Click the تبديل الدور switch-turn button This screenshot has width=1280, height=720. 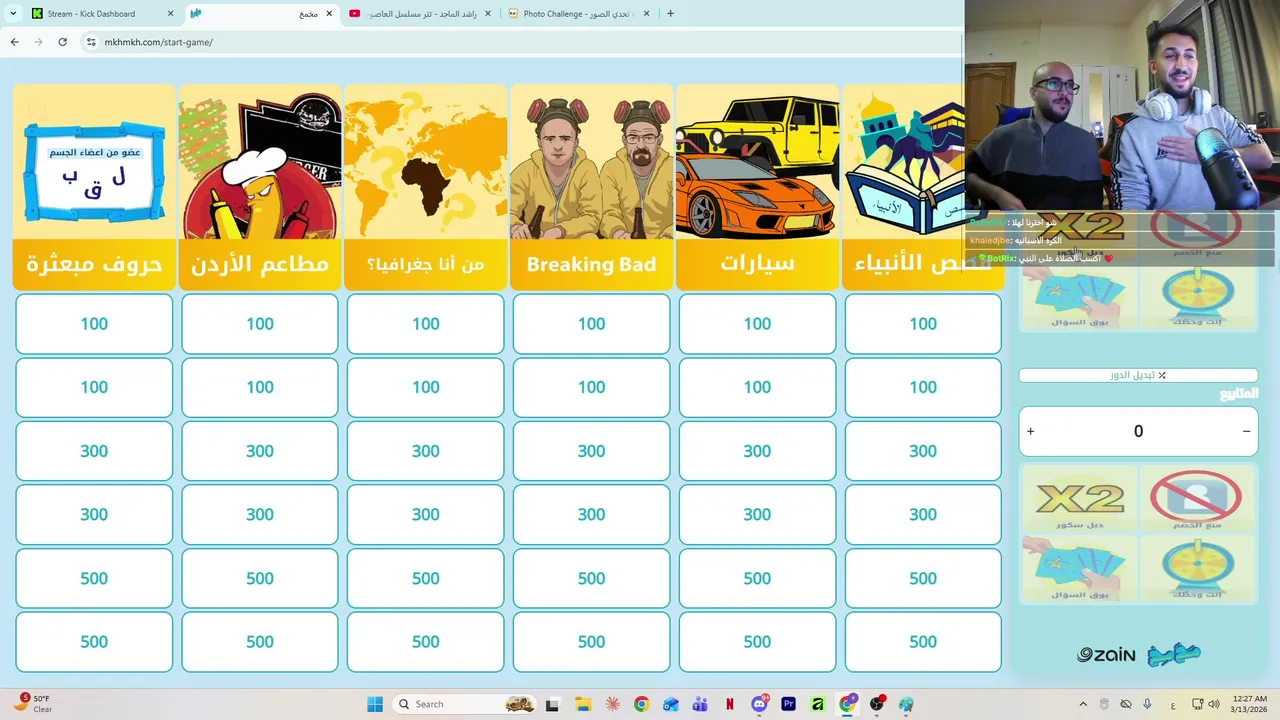pyautogui.click(x=1138, y=375)
